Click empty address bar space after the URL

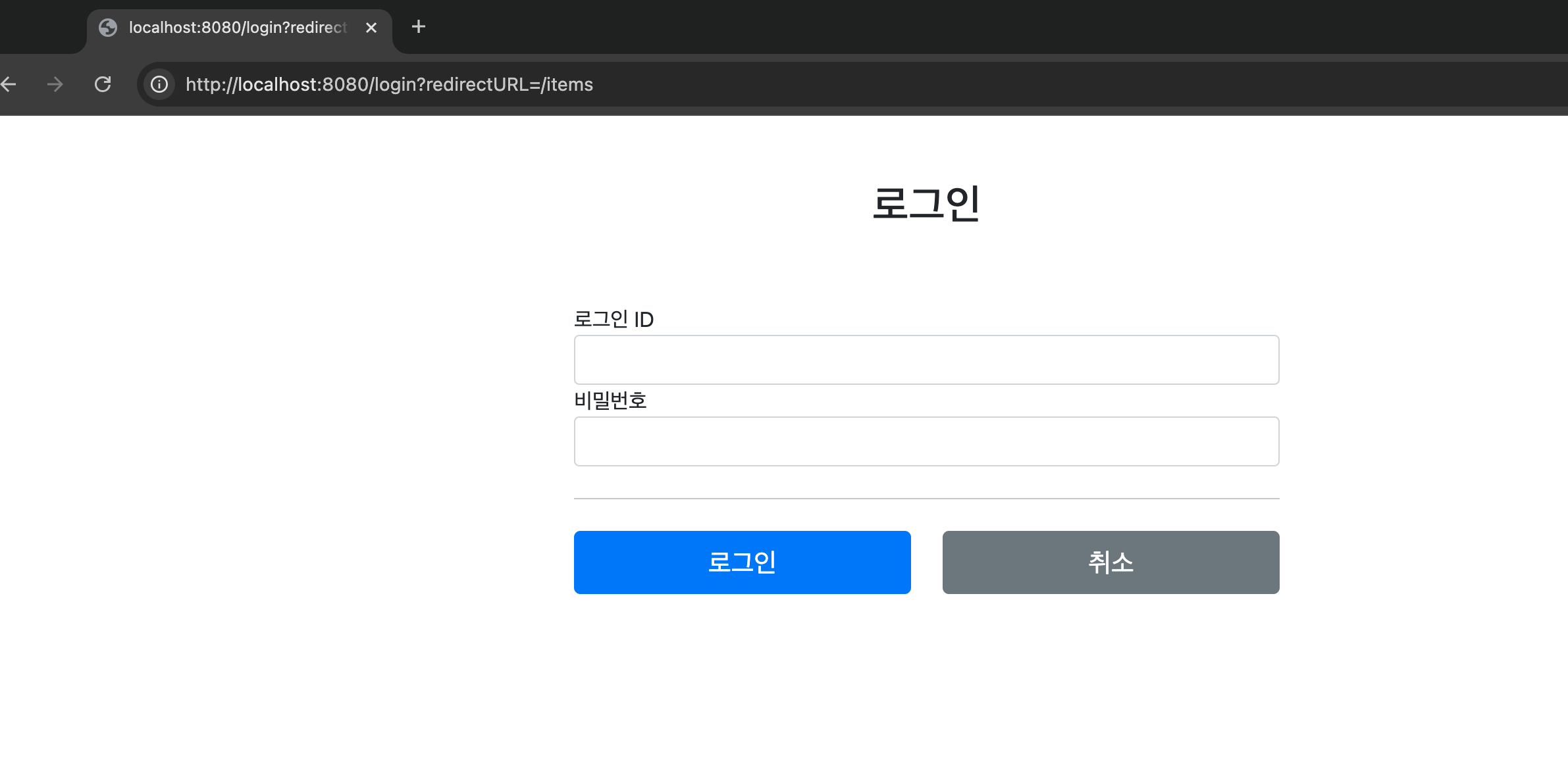pyautogui.click(x=1053, y=84)
